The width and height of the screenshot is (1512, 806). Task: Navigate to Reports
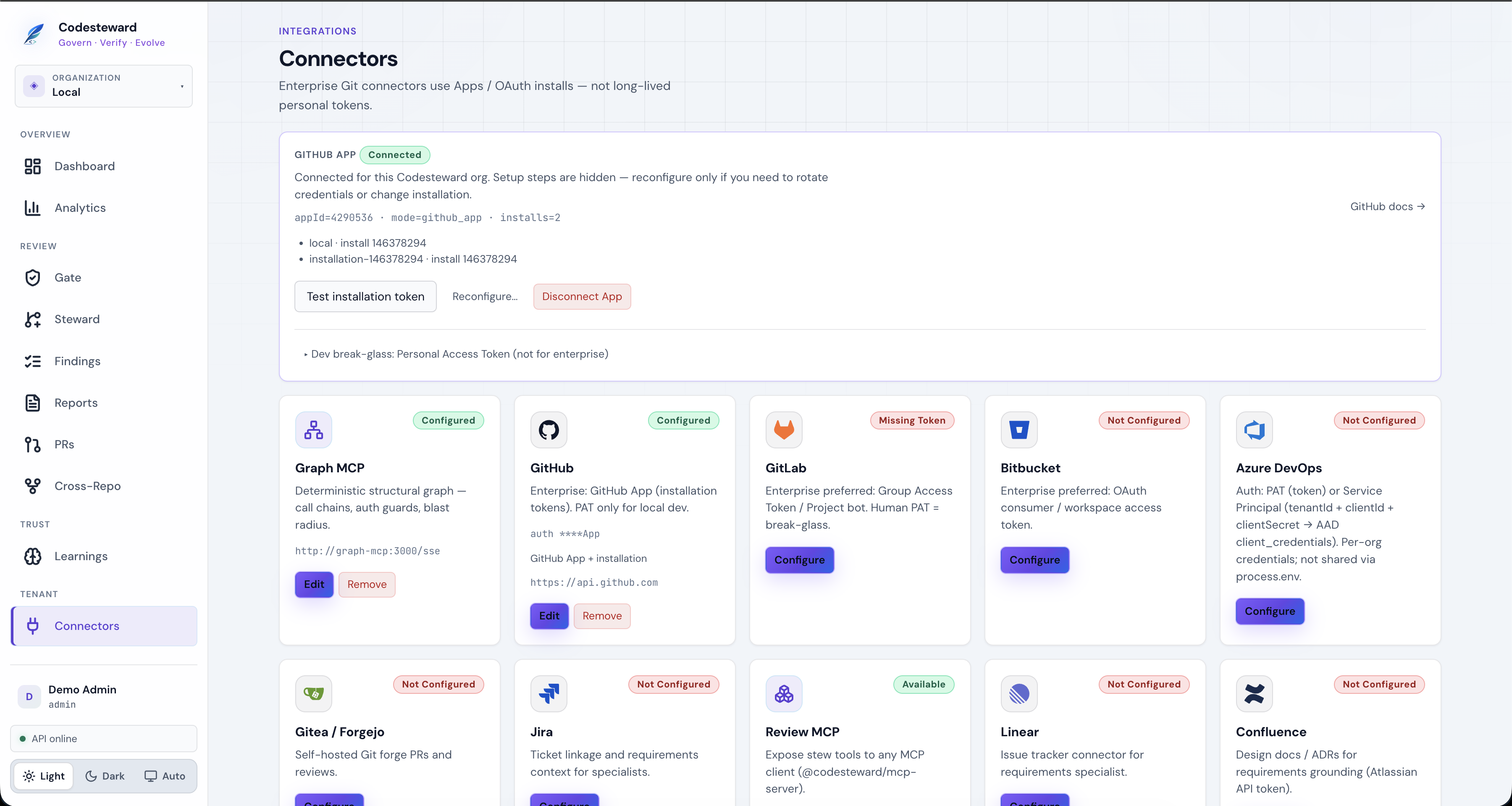(103, 403)
